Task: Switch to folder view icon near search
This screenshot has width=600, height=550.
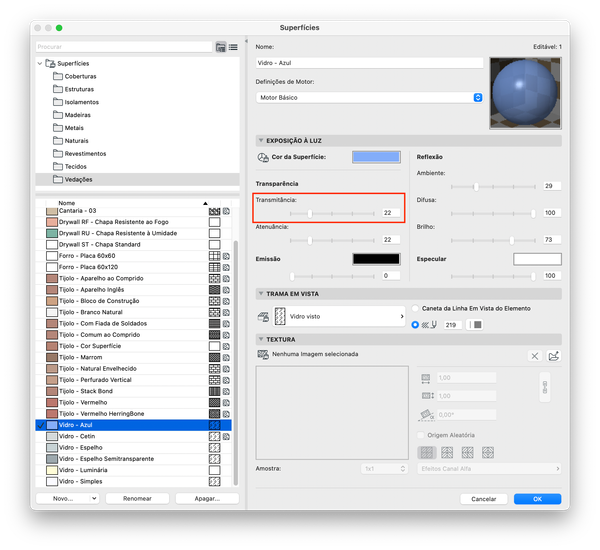Action: point(221,47)
